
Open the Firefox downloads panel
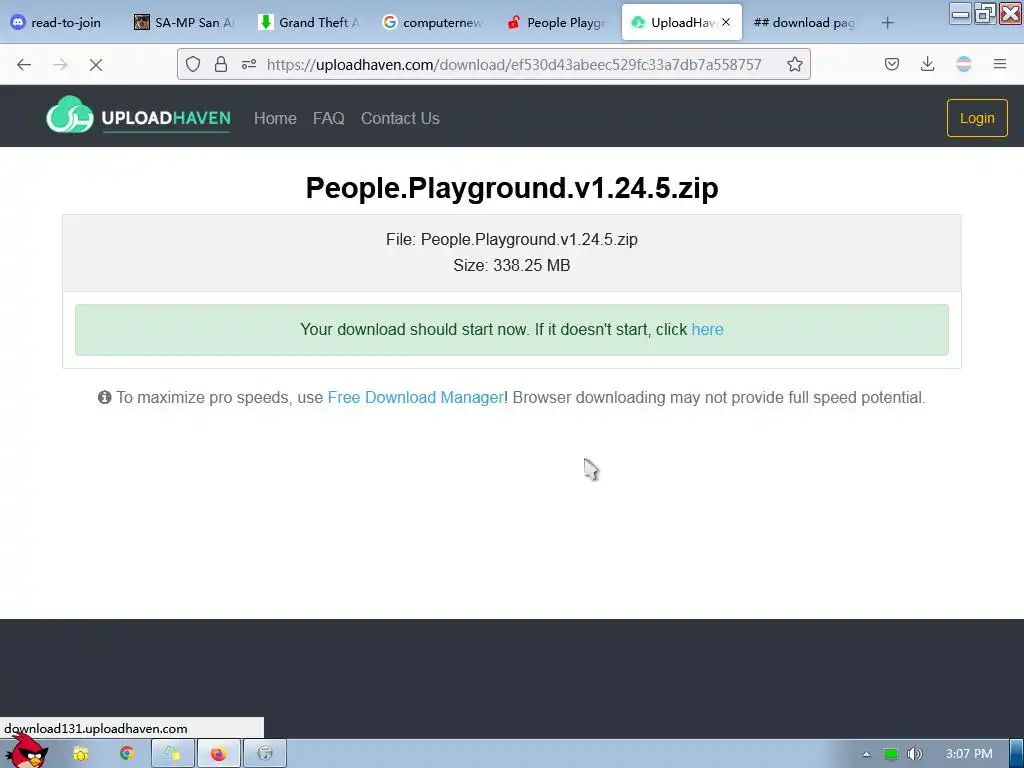coord(927,64)
